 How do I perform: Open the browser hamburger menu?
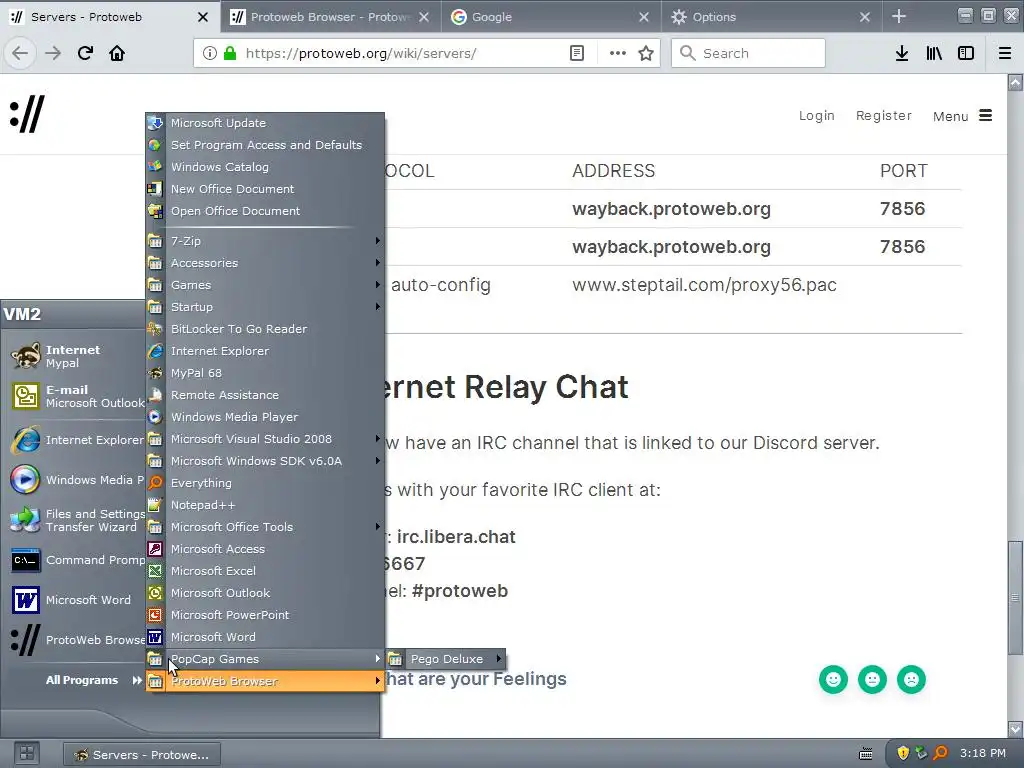coord(1005,53)
